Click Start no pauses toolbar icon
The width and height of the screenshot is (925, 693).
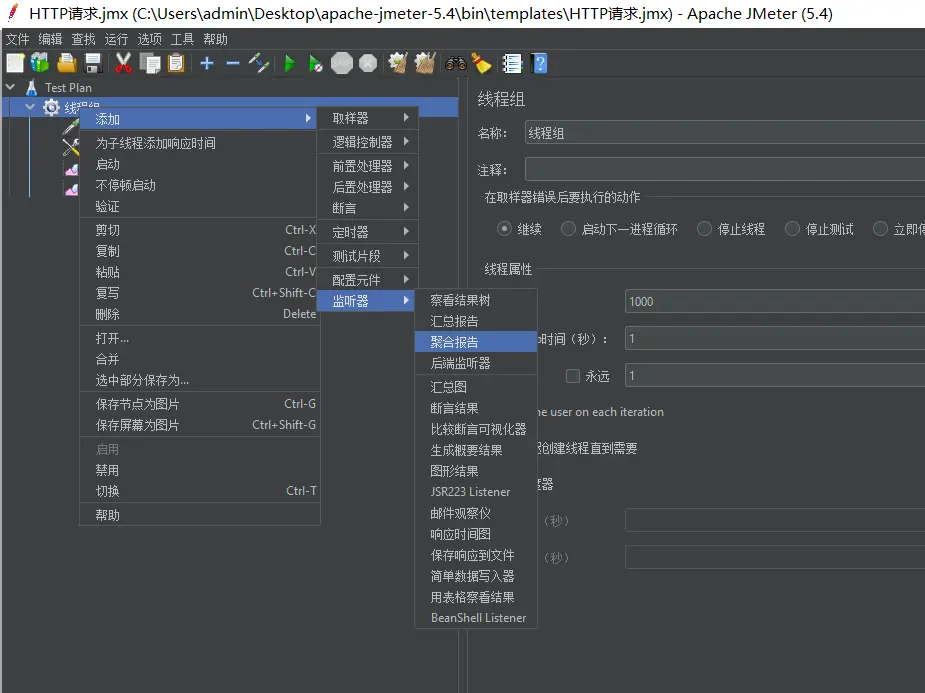(315, 63)
